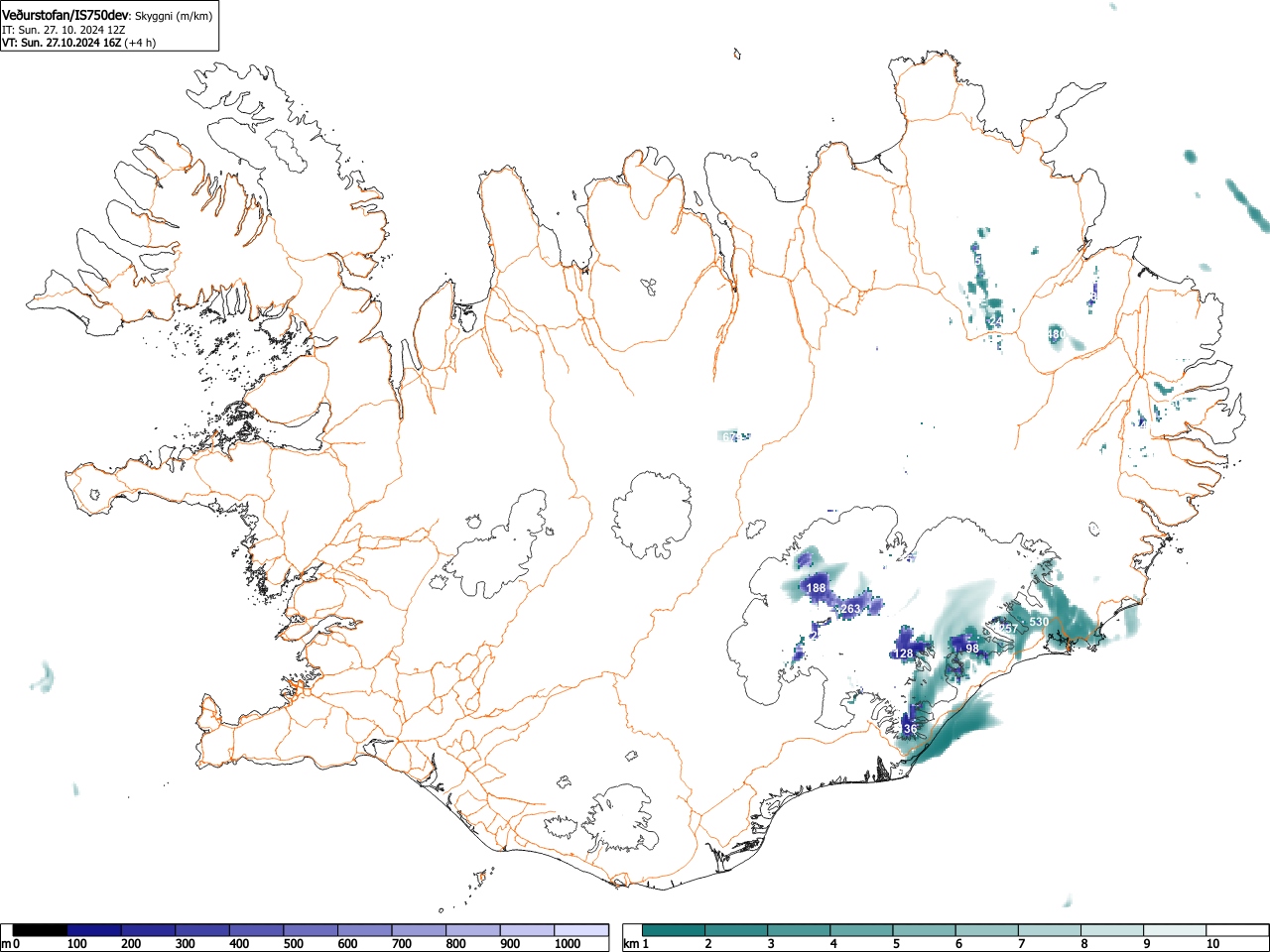Click the 1000 tick label on the meter legend
Viewport: 1270px width, 952px height.
(568, 944)
